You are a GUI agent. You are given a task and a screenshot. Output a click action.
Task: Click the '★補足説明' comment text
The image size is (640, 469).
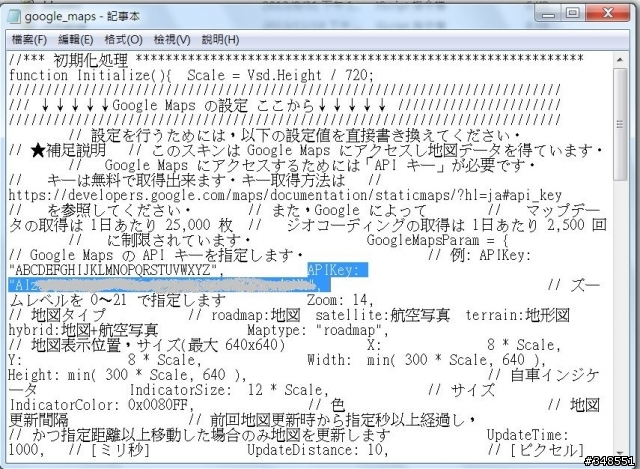(x=68, y=150)
